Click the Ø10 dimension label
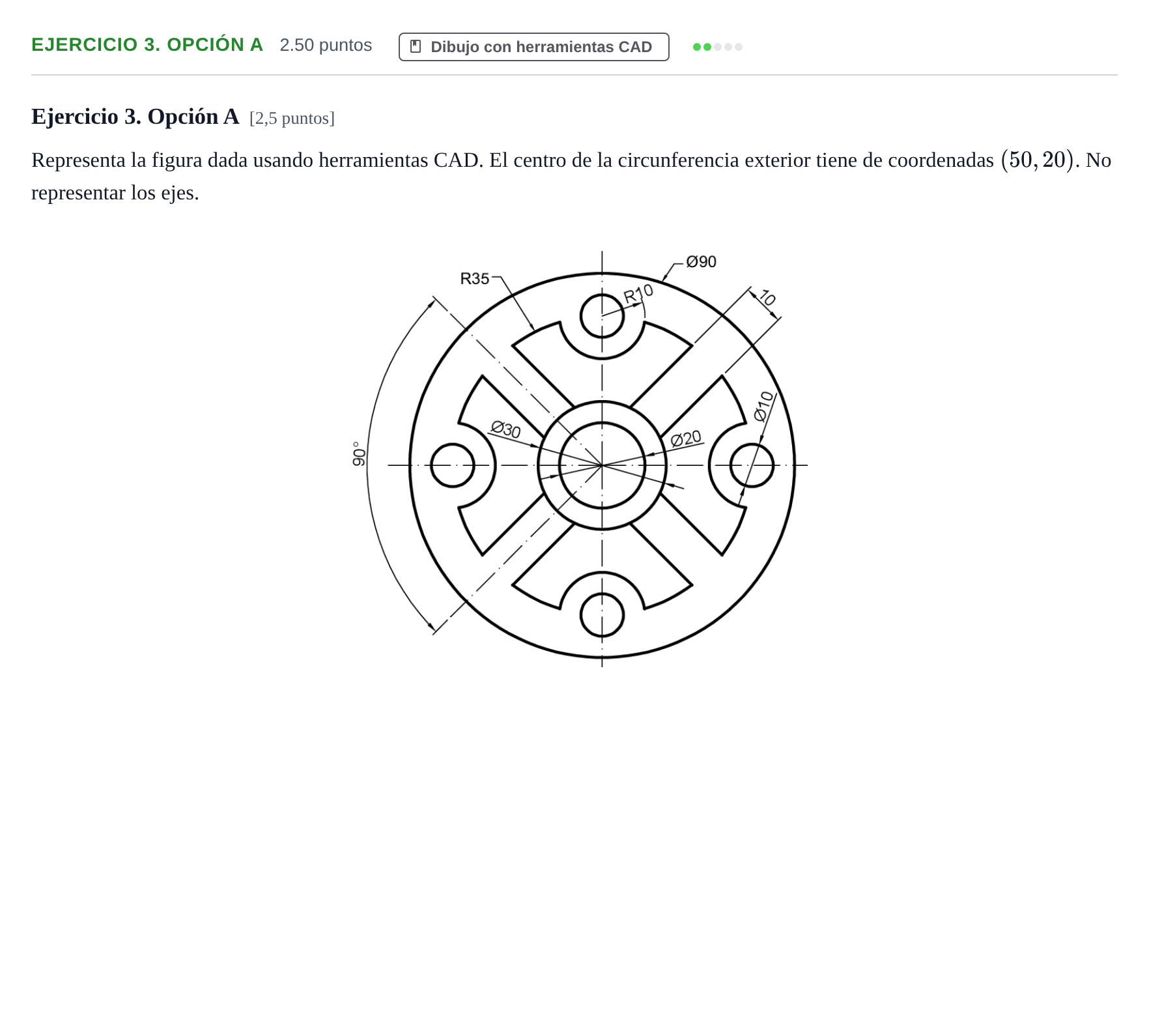This screenshot has width=1149, height=1036. [x=763, y=407]
